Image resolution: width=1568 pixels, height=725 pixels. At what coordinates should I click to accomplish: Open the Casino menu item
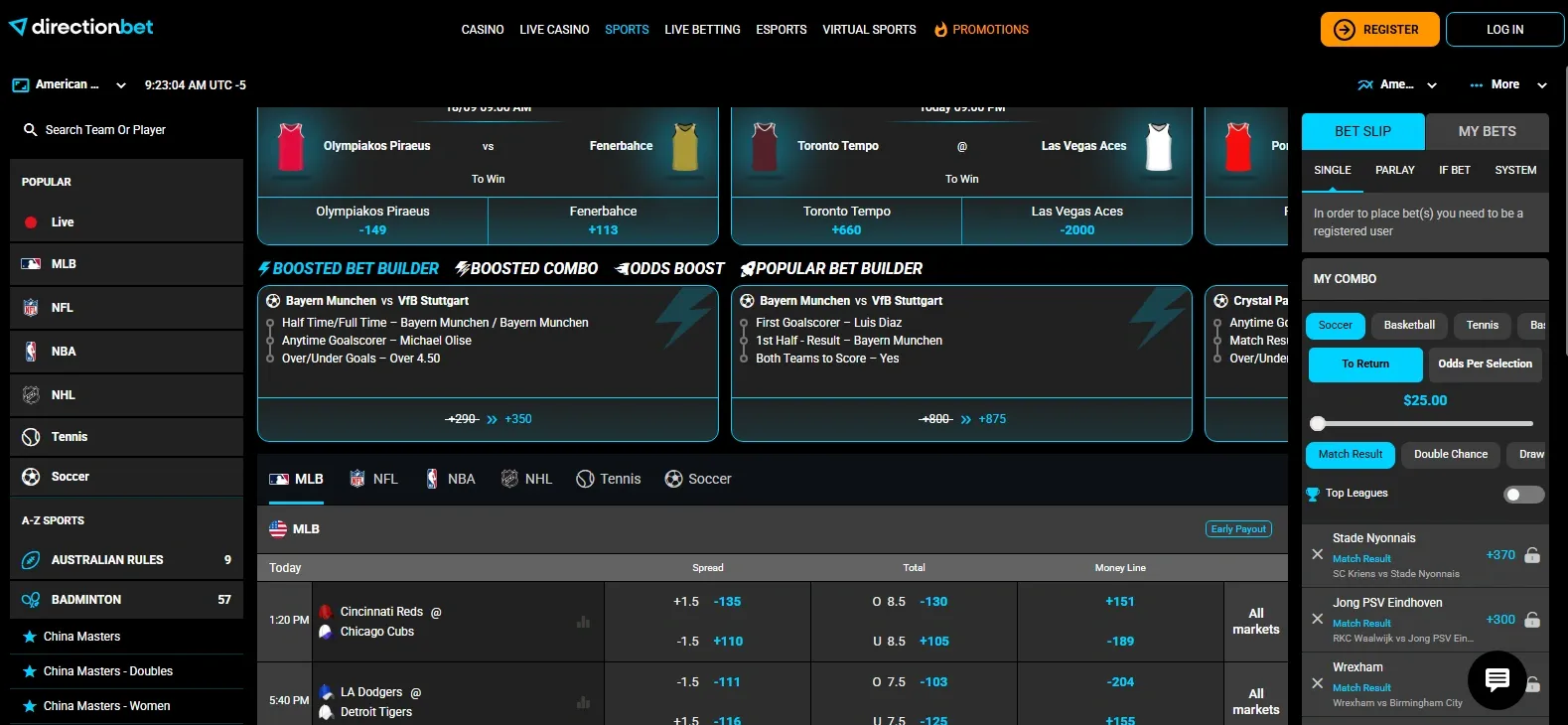(x=483, y=30)
